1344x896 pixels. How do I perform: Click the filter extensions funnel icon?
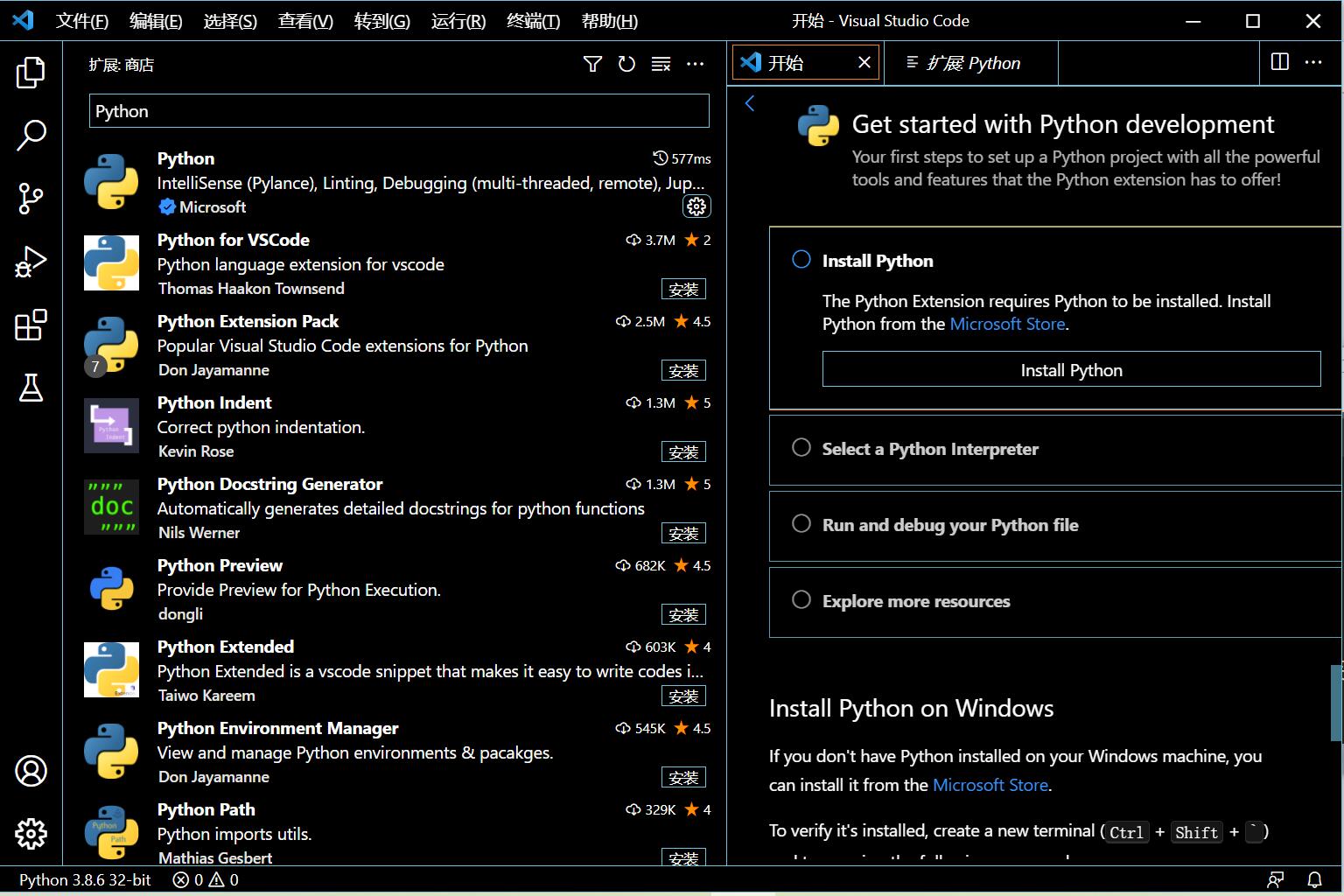coord(592,64)
